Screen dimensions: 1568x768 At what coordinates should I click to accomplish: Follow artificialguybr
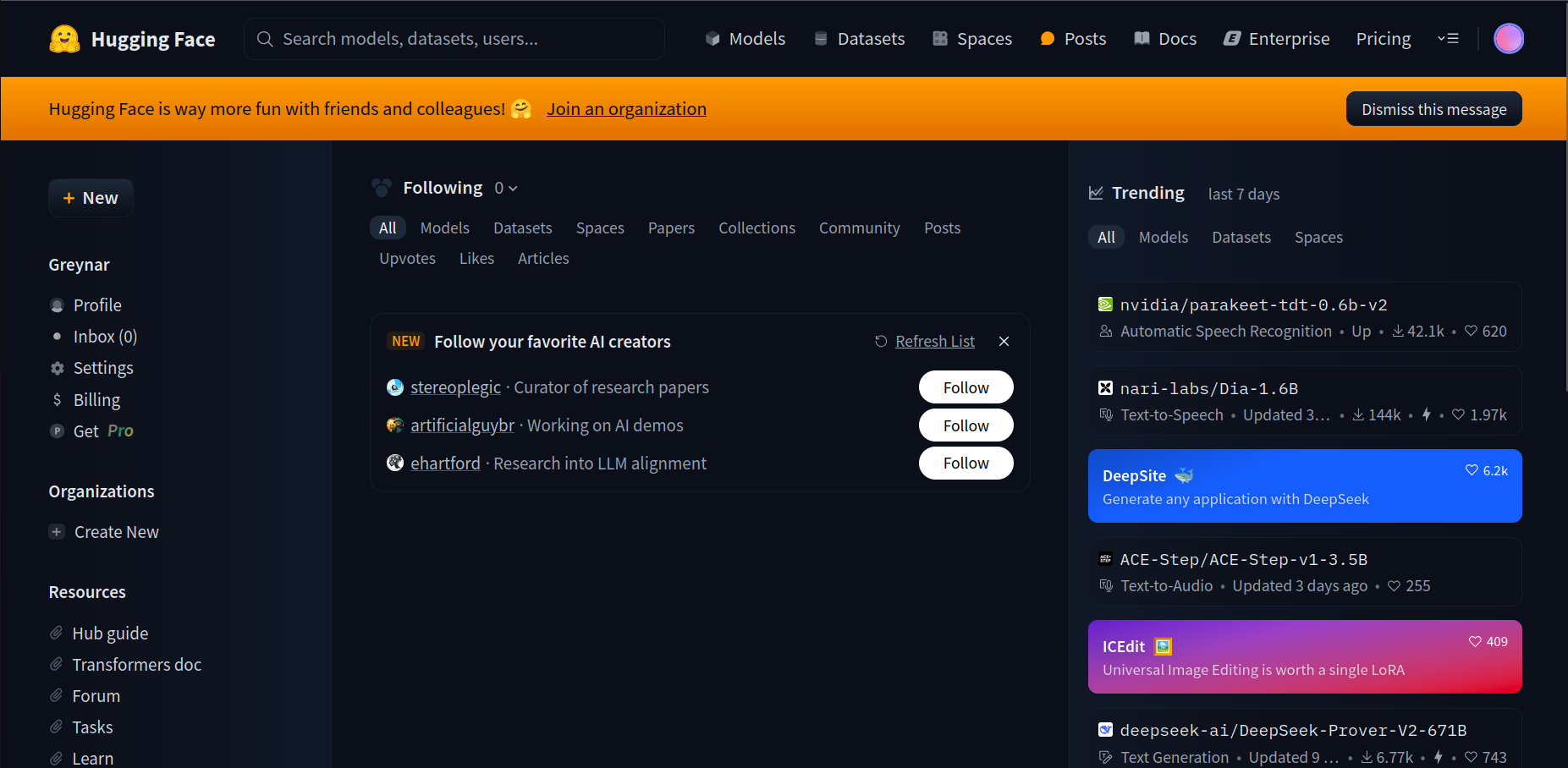pyautogui.click(x=966, y=425)
